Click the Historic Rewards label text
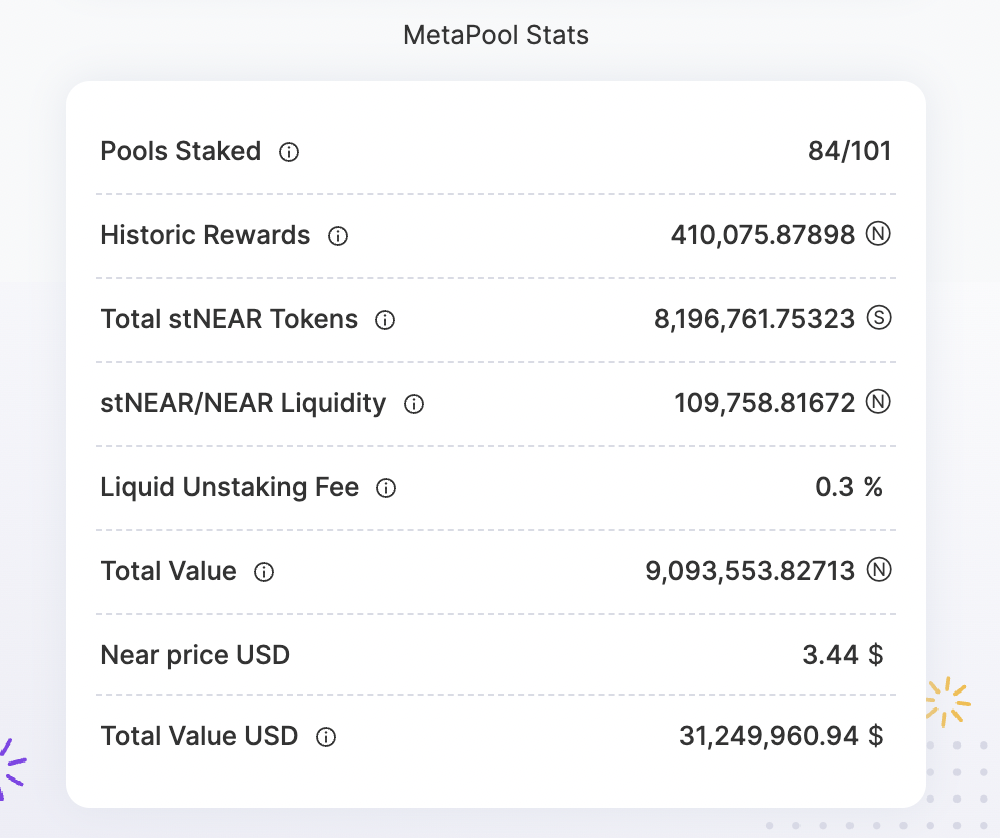Image resolution: width=1000 pixels, height=838 pixels. [205, 235]
